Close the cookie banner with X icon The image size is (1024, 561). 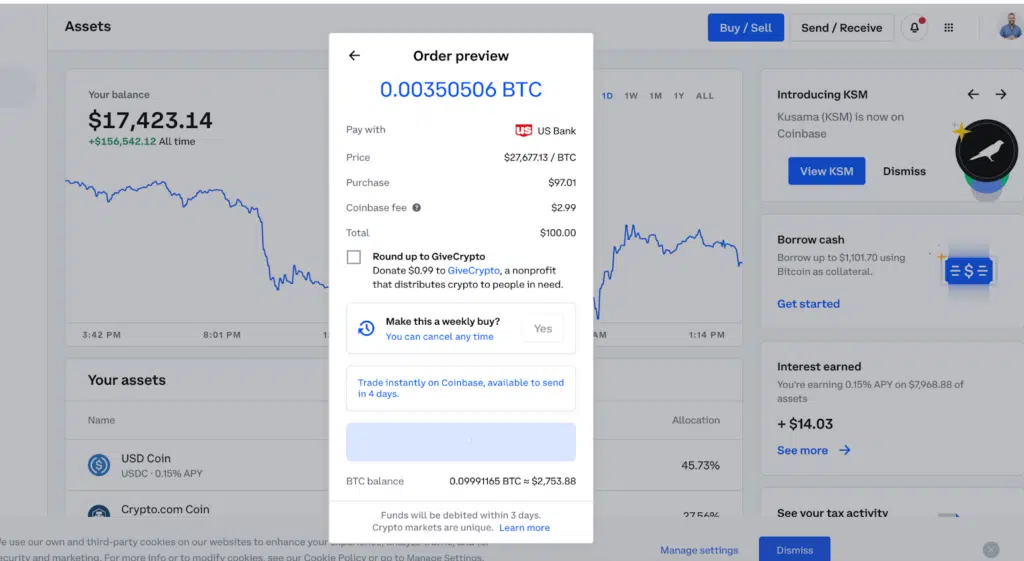(990, 549)
